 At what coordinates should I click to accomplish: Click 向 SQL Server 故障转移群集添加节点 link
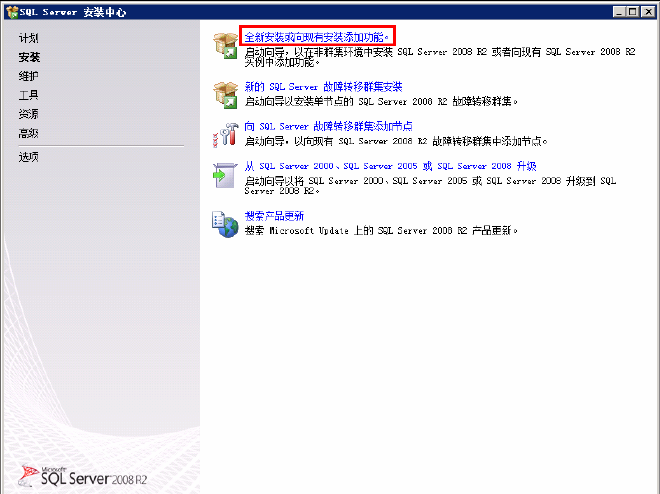(x=328, y=126)
